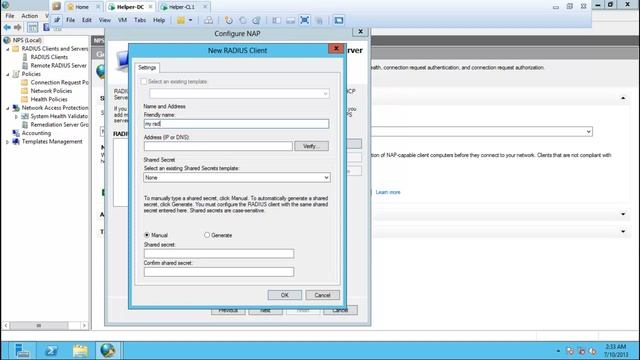Collapse the Policies tree node
Image resolution: width=640 pixels, height=360 pixels.
pos(8,74)
